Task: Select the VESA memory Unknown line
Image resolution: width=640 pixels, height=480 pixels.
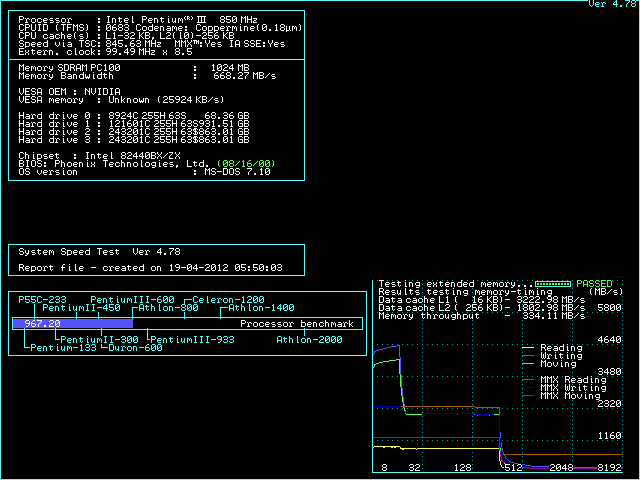Action: tap(121, 100)
